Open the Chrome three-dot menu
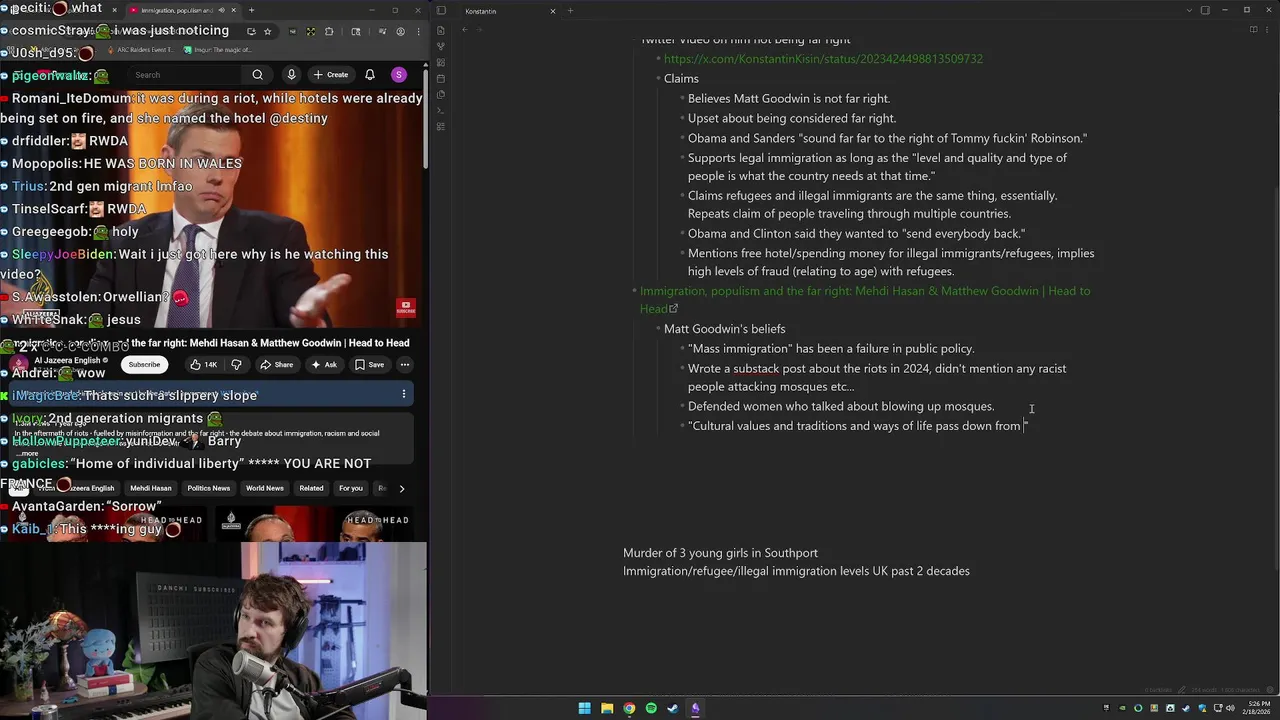 tap(416, 31)
